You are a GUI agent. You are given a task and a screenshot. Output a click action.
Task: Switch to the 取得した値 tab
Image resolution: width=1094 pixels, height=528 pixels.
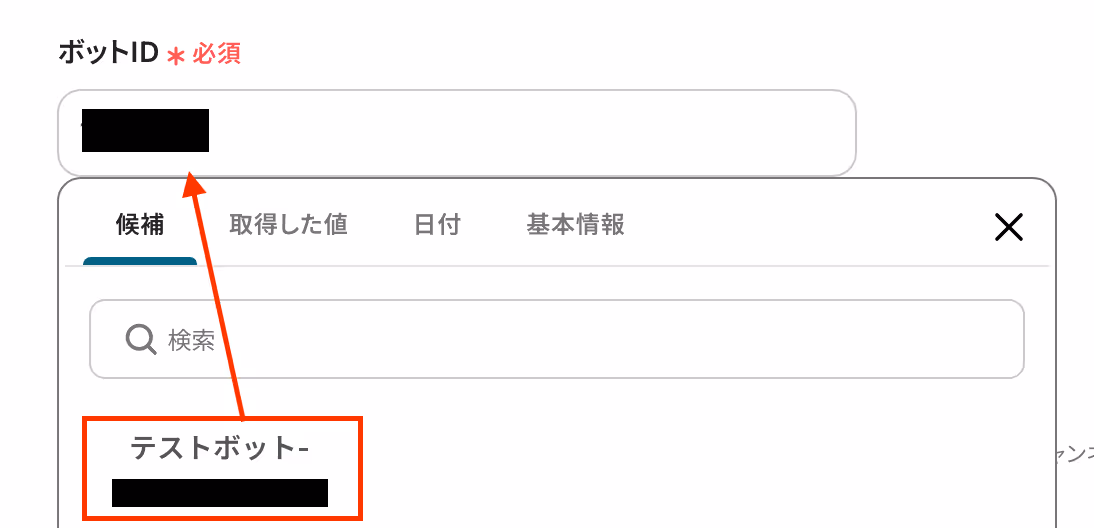(x=288, y=225)
